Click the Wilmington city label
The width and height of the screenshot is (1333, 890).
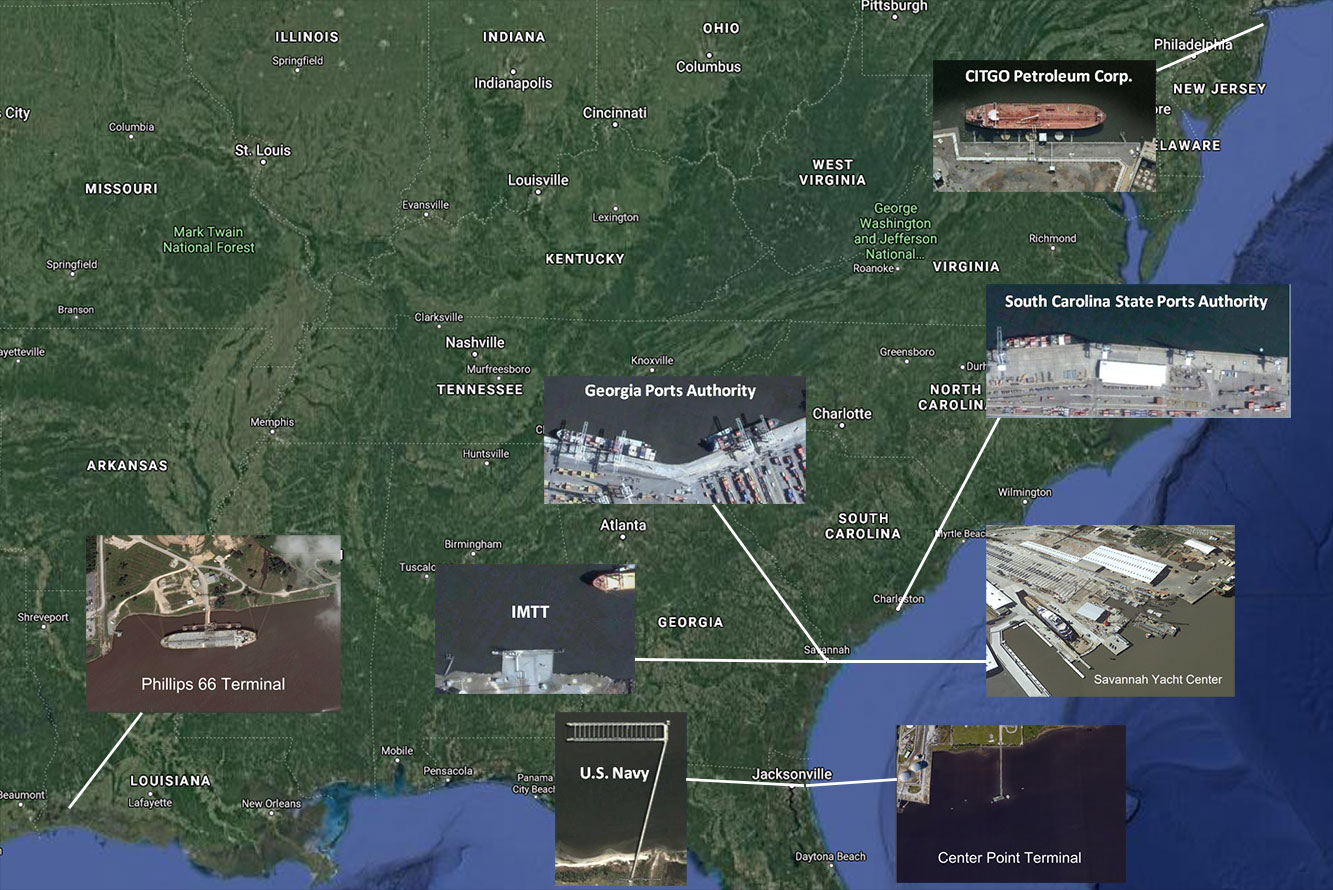[1025, 492]
